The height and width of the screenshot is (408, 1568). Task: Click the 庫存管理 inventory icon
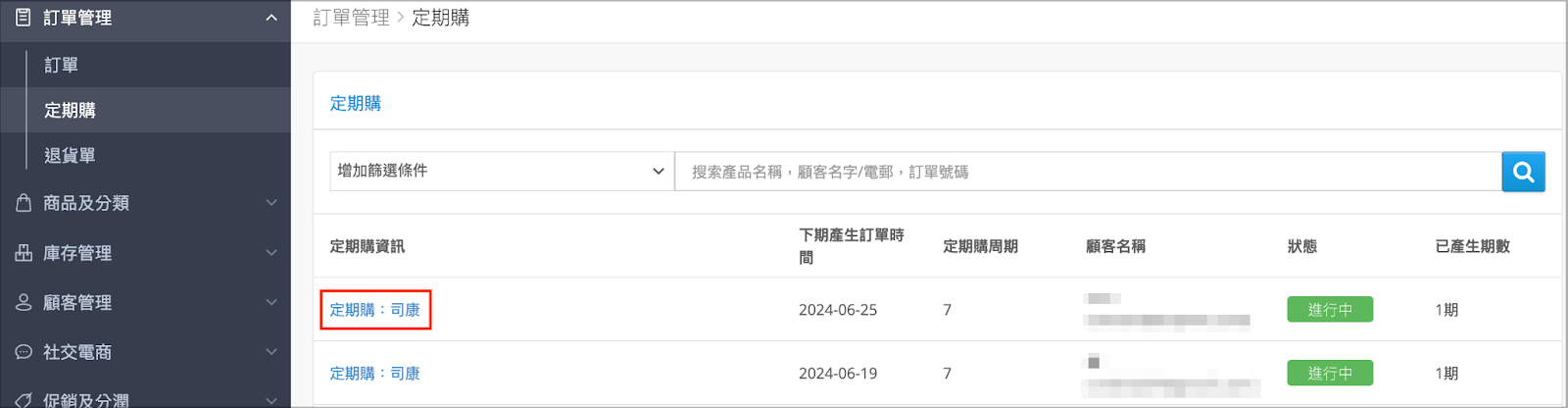click(x=24, y=253)
